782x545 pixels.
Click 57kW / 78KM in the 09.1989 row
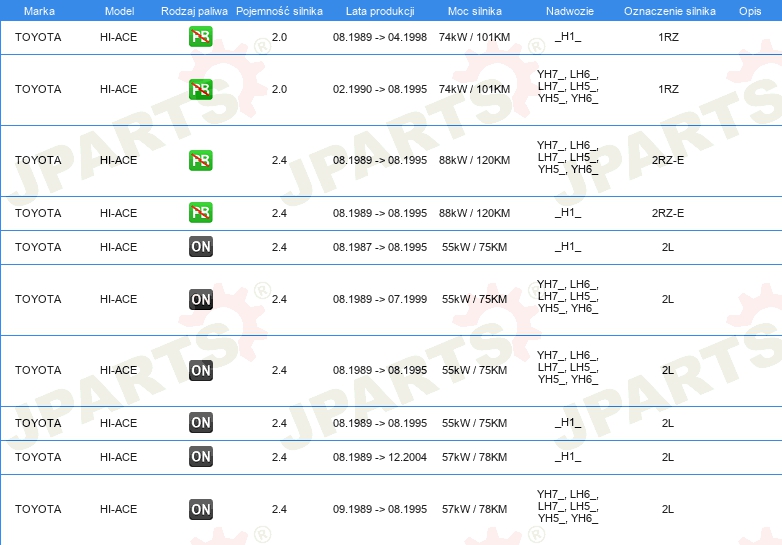tap(474, 509)
